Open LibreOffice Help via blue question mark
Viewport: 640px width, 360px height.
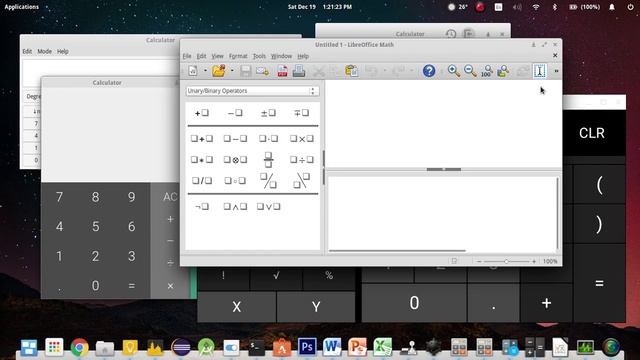(429, 71)
